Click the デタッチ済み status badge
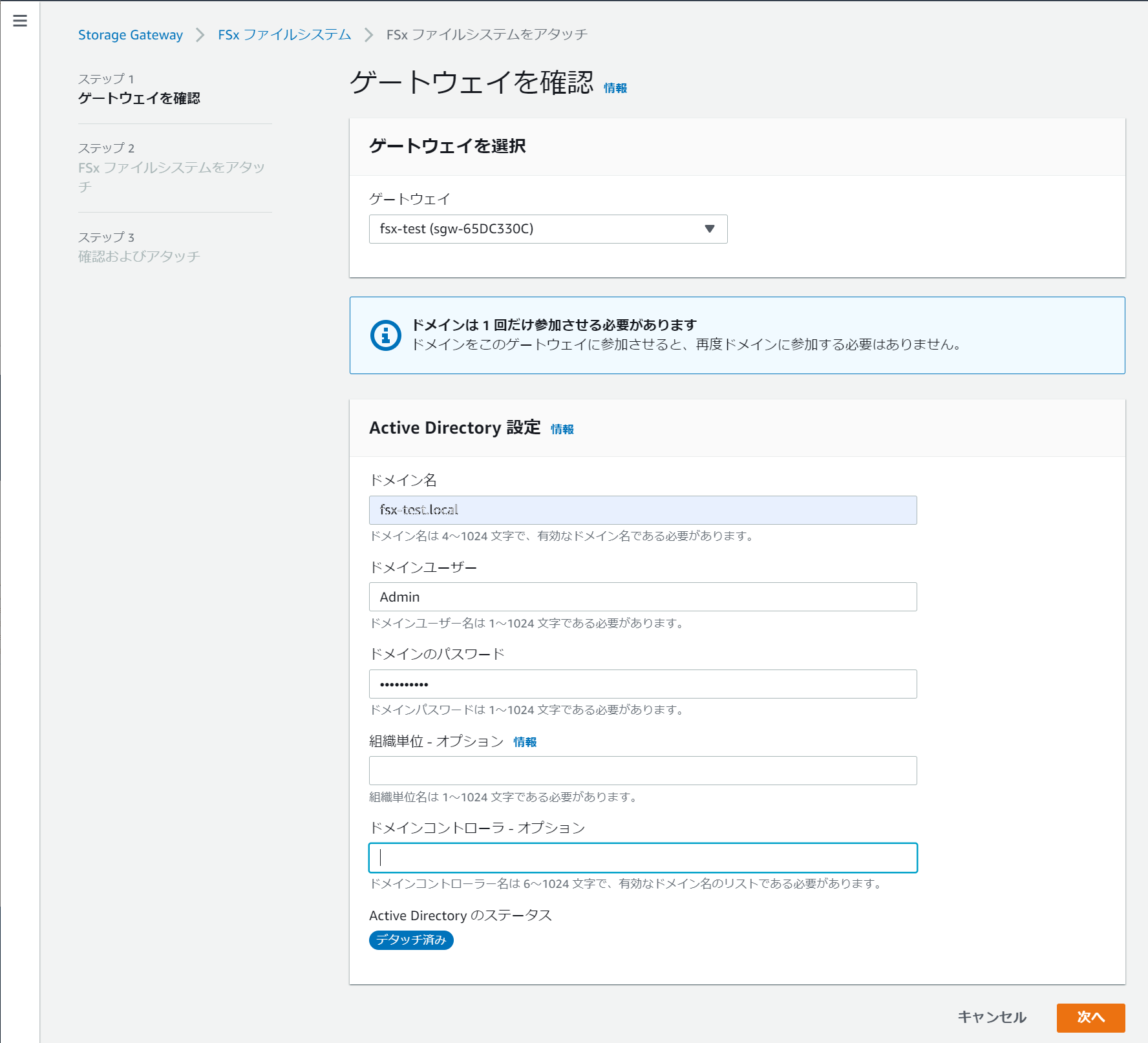The image size is (1148, 1043). pyautogui.click(x=411, y=940)
